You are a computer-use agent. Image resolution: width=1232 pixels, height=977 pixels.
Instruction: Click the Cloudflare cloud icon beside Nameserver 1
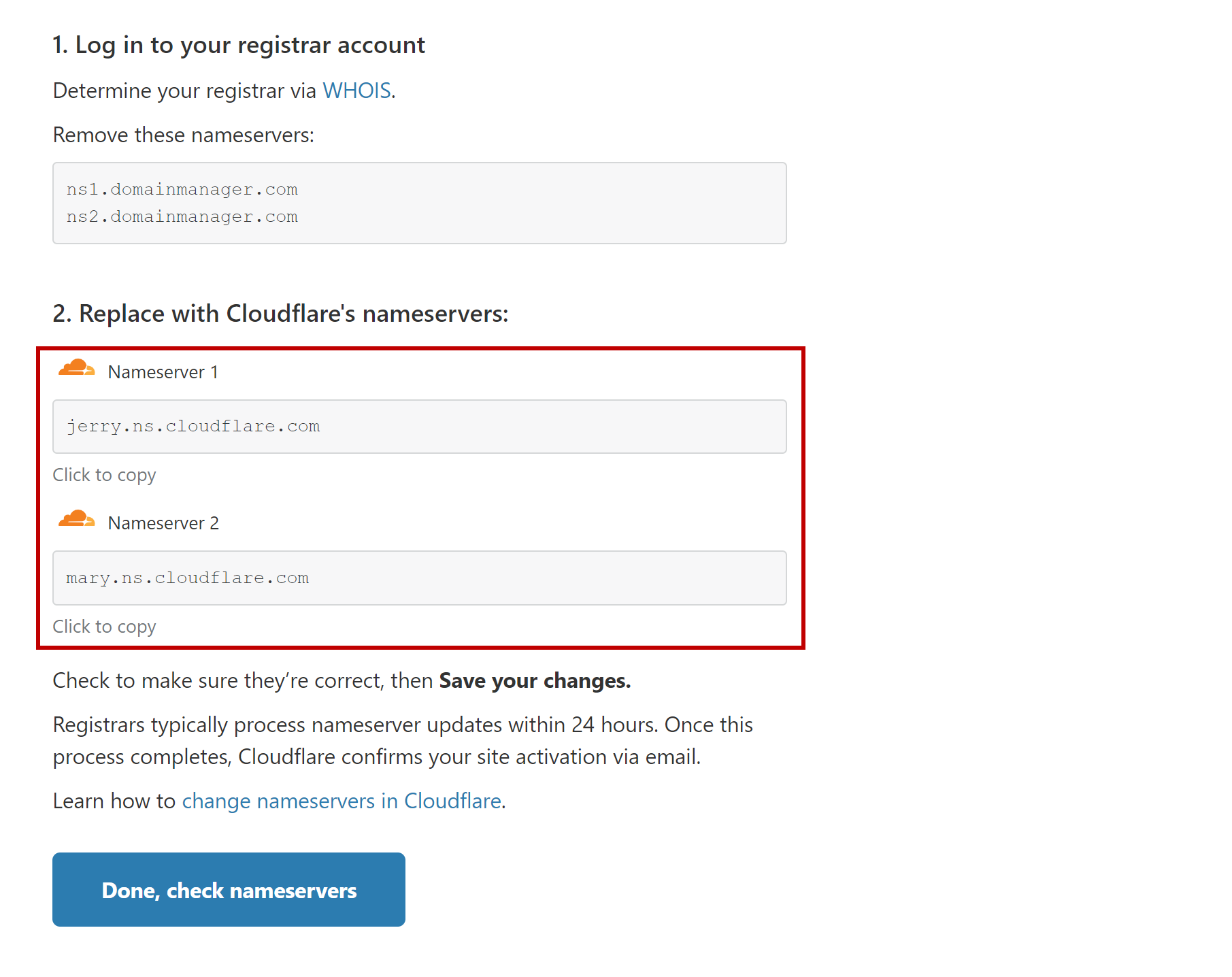(x=76, y=369)
